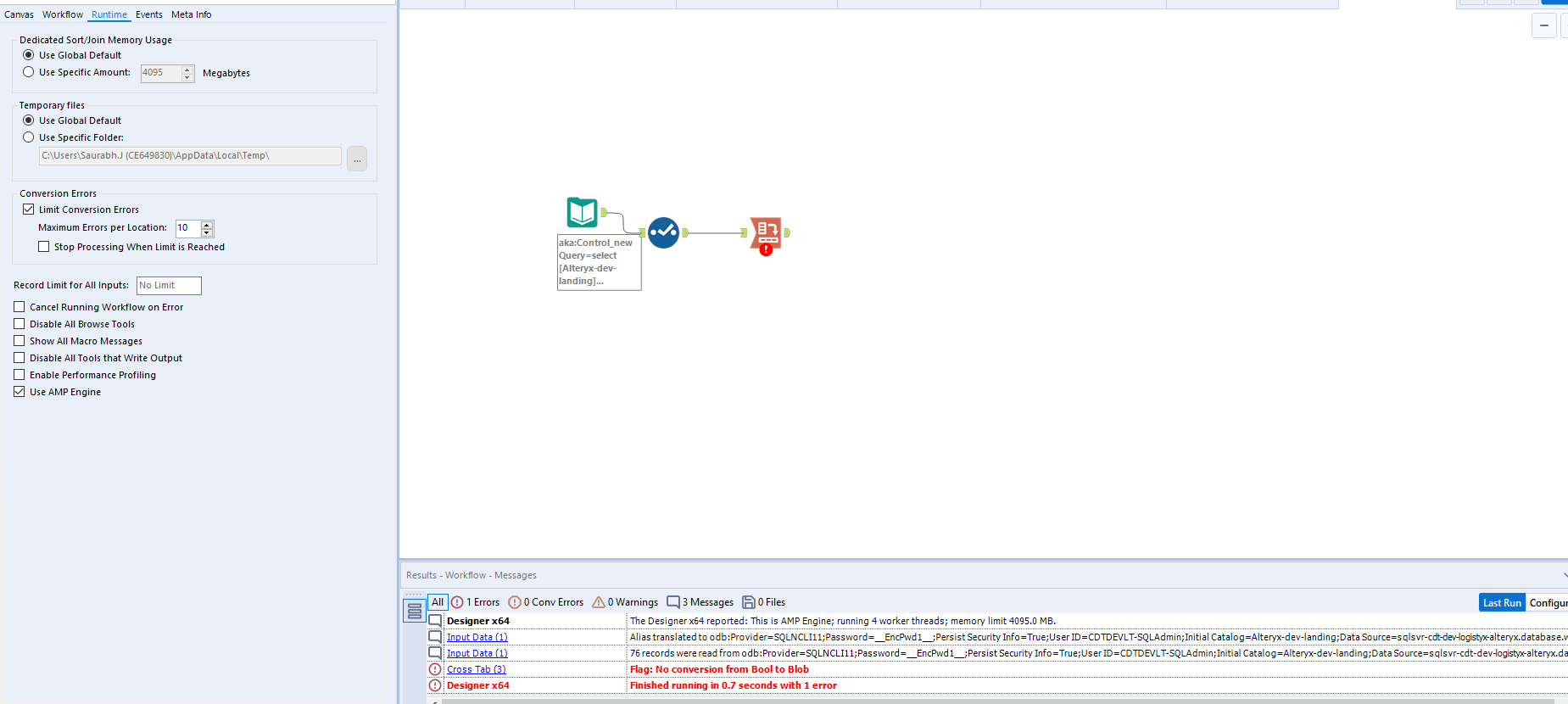Click the canvas zoom out minus button

[1544, 25]
